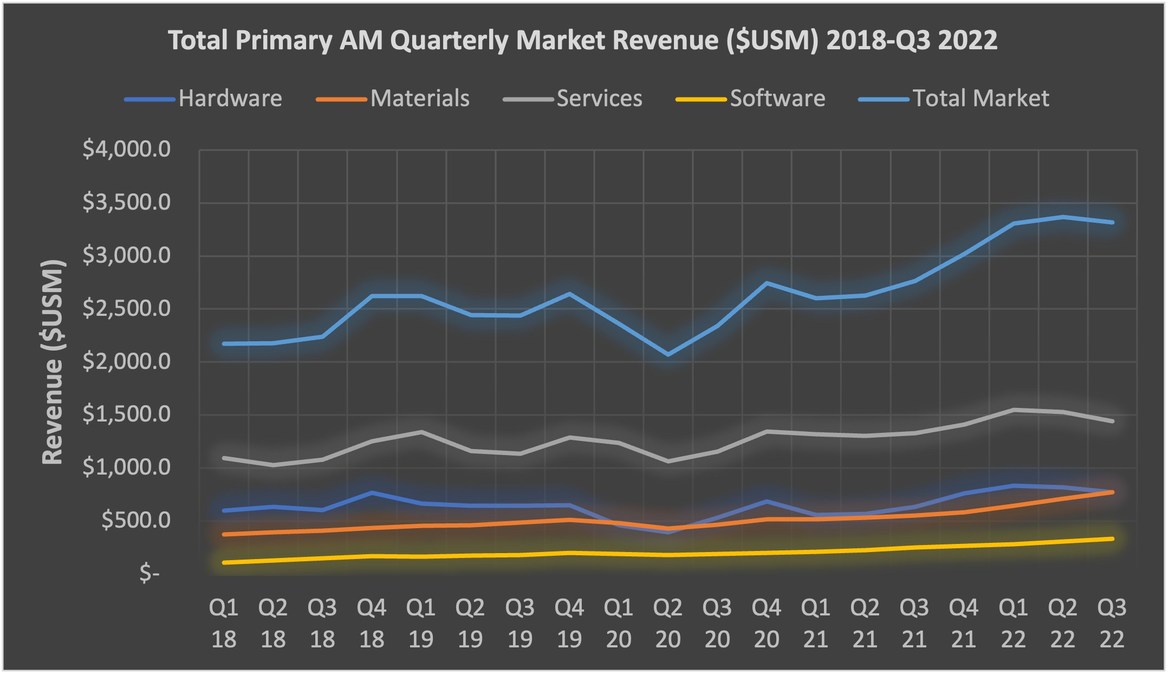1169x675 pixels.
Task: Click the Q1 20 axis label
Action: pos(618,624)
